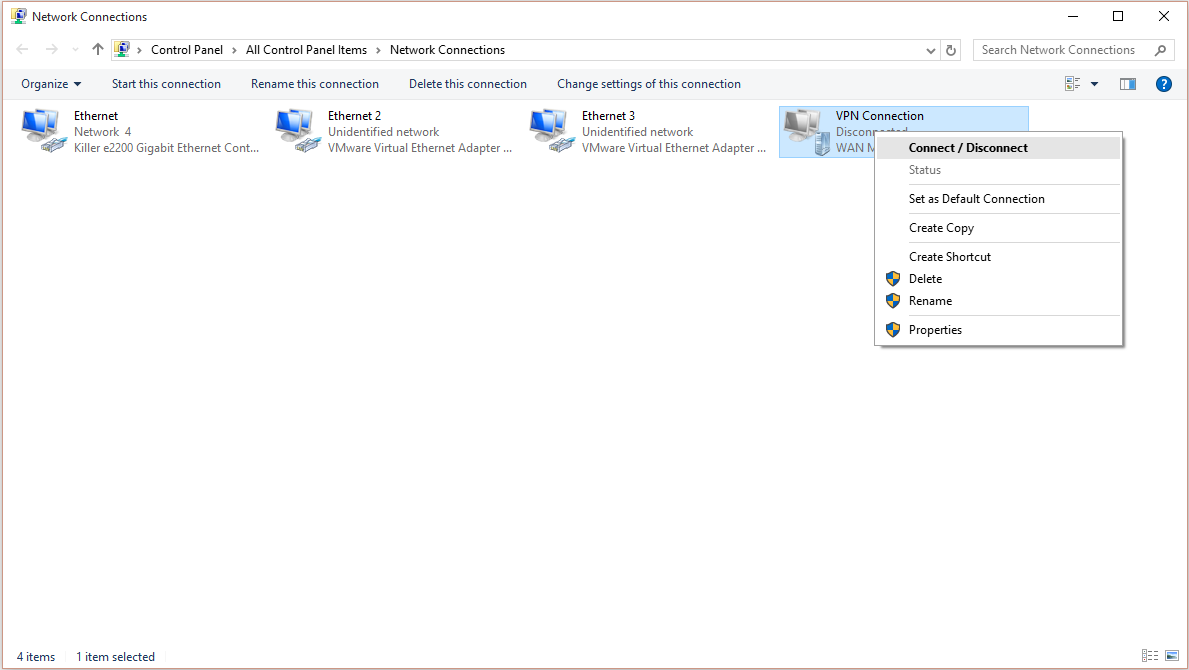Screen dimensions: 1189x670
Task: Open Help with the blue question mark icon
Action: coord(1163,84)
